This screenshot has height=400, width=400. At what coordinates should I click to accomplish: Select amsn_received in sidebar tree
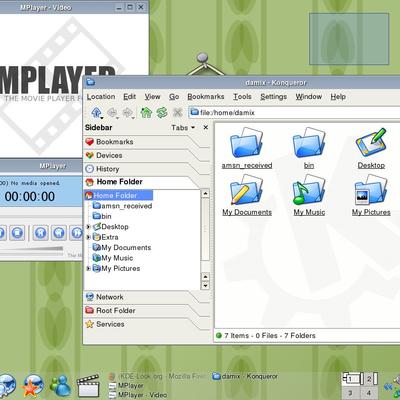coord(122,206)
